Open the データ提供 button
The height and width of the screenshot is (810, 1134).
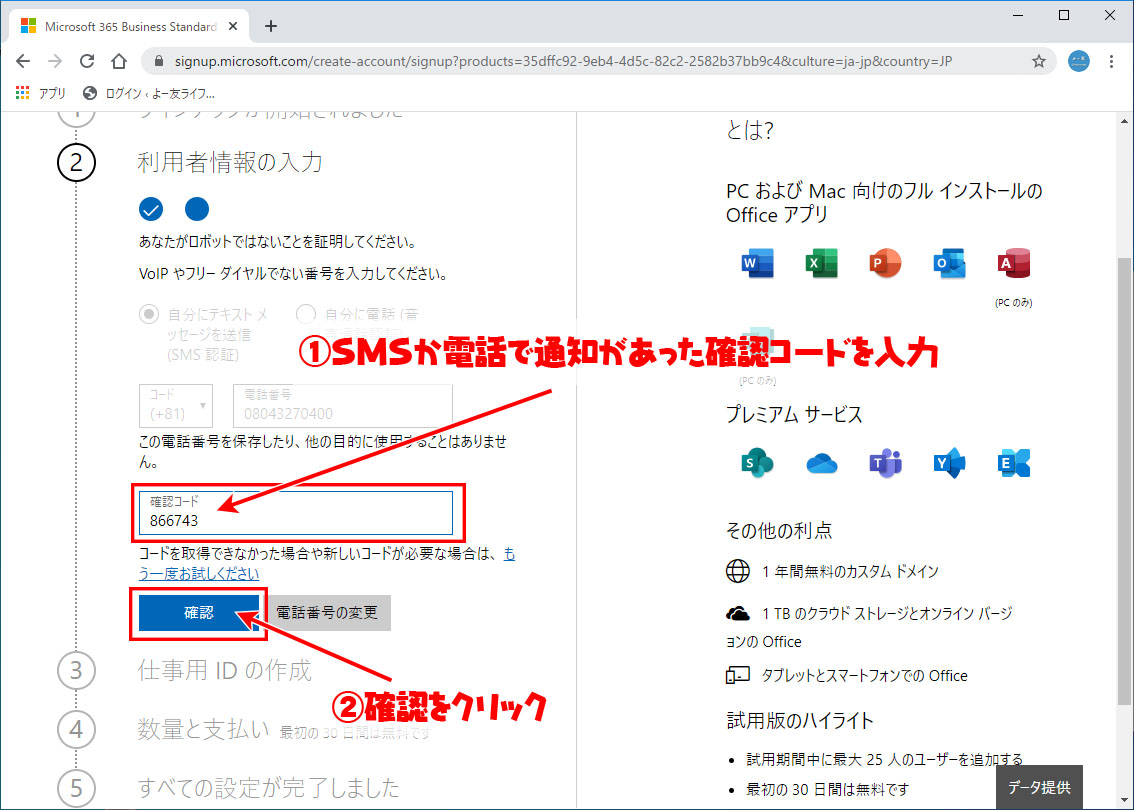1039,788
